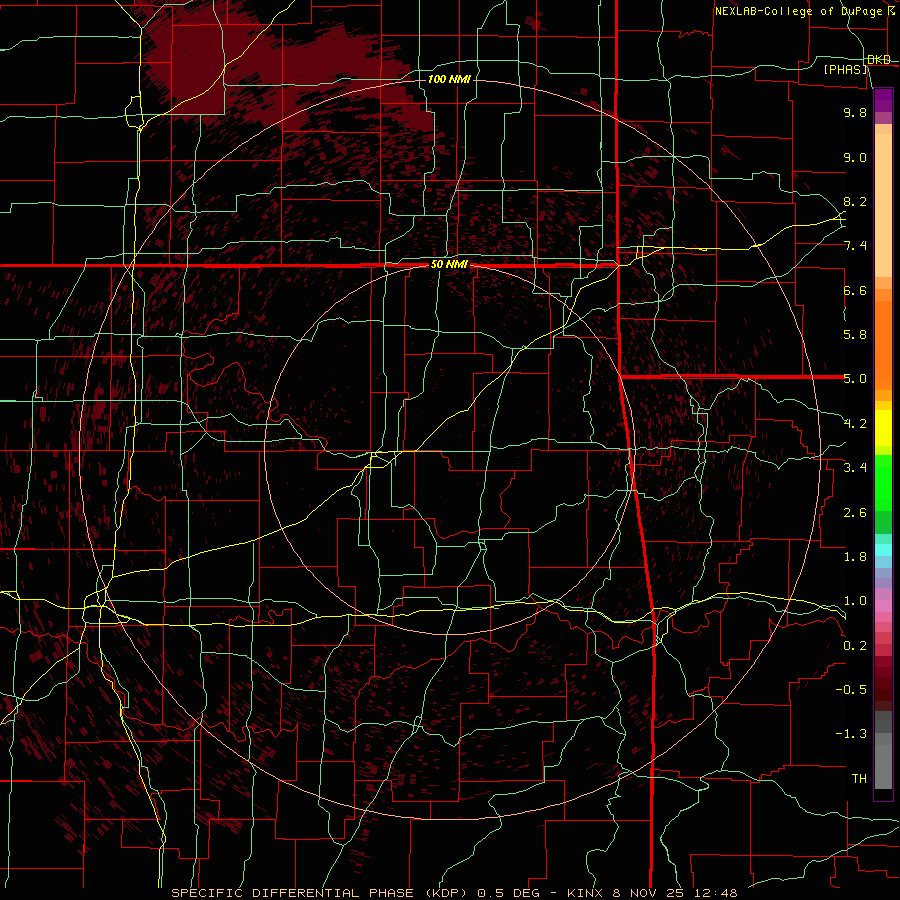This screenshot has height=900, width=900.
Task: Click the 1.8 value on the scale
Action: (x=855, y=557)
